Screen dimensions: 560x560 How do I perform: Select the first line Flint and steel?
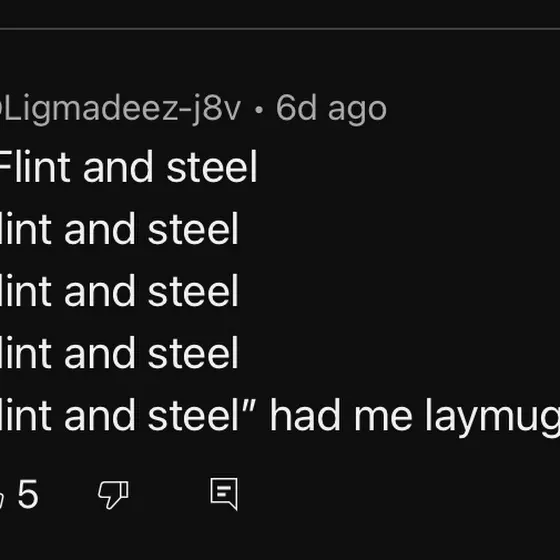click(128, 167)
